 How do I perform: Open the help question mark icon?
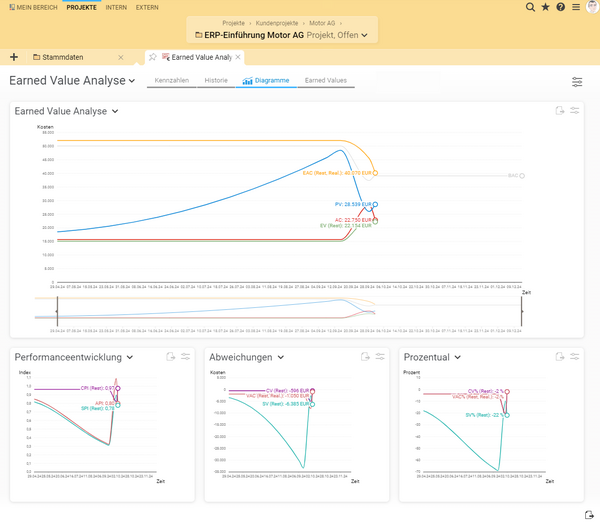[x=560, y=7]
